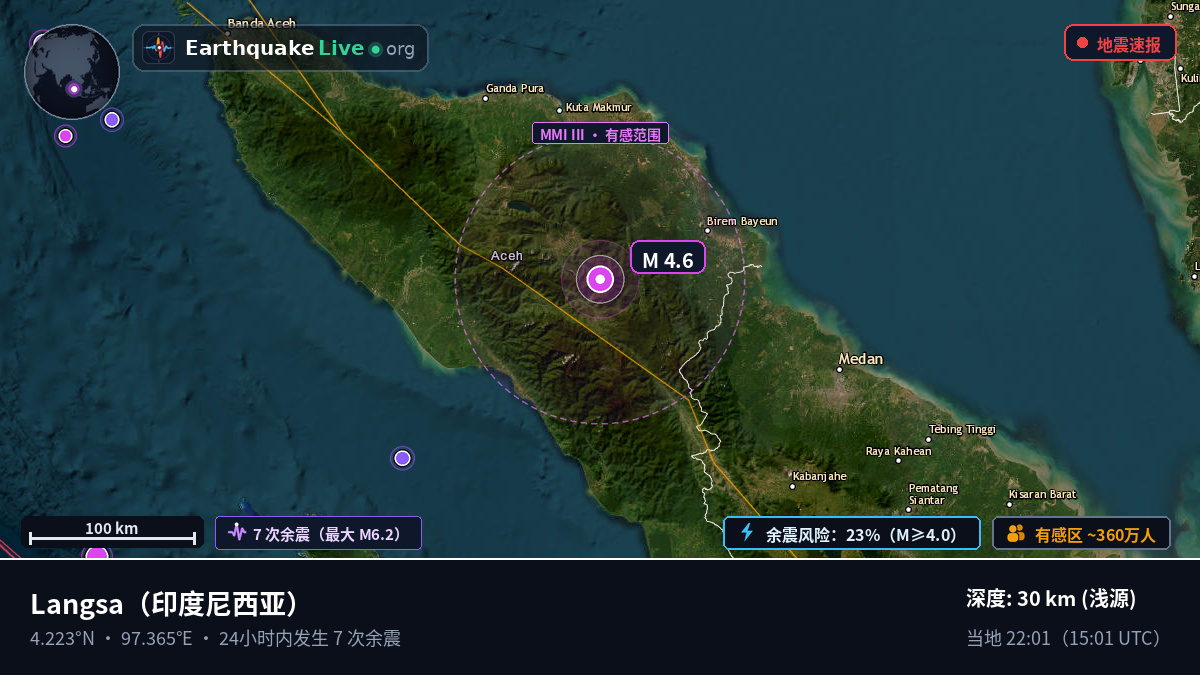Click the red 地震速报 alert button

[1120, 44]
